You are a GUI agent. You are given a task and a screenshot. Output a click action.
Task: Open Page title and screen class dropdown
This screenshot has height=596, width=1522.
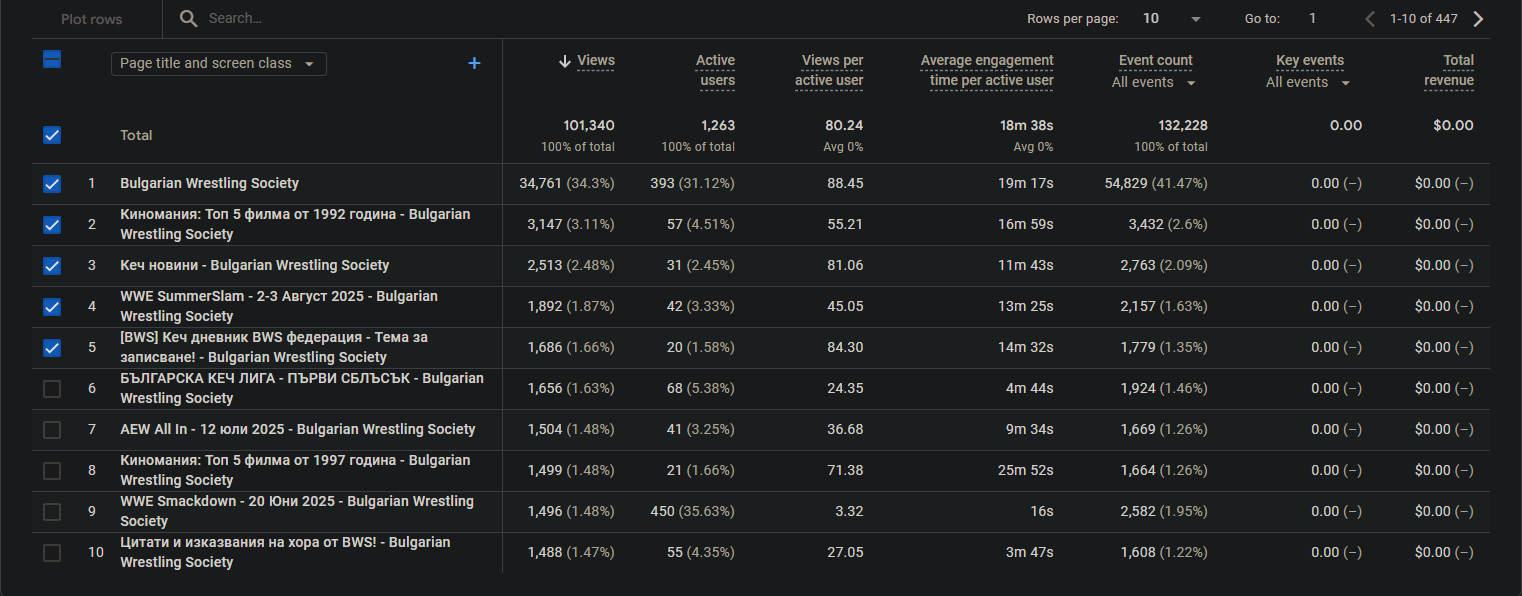[218, 64]
